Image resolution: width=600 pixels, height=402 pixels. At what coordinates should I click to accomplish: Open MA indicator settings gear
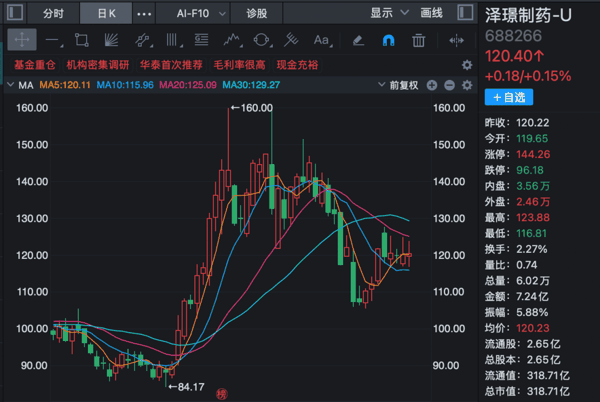[467, 85]
